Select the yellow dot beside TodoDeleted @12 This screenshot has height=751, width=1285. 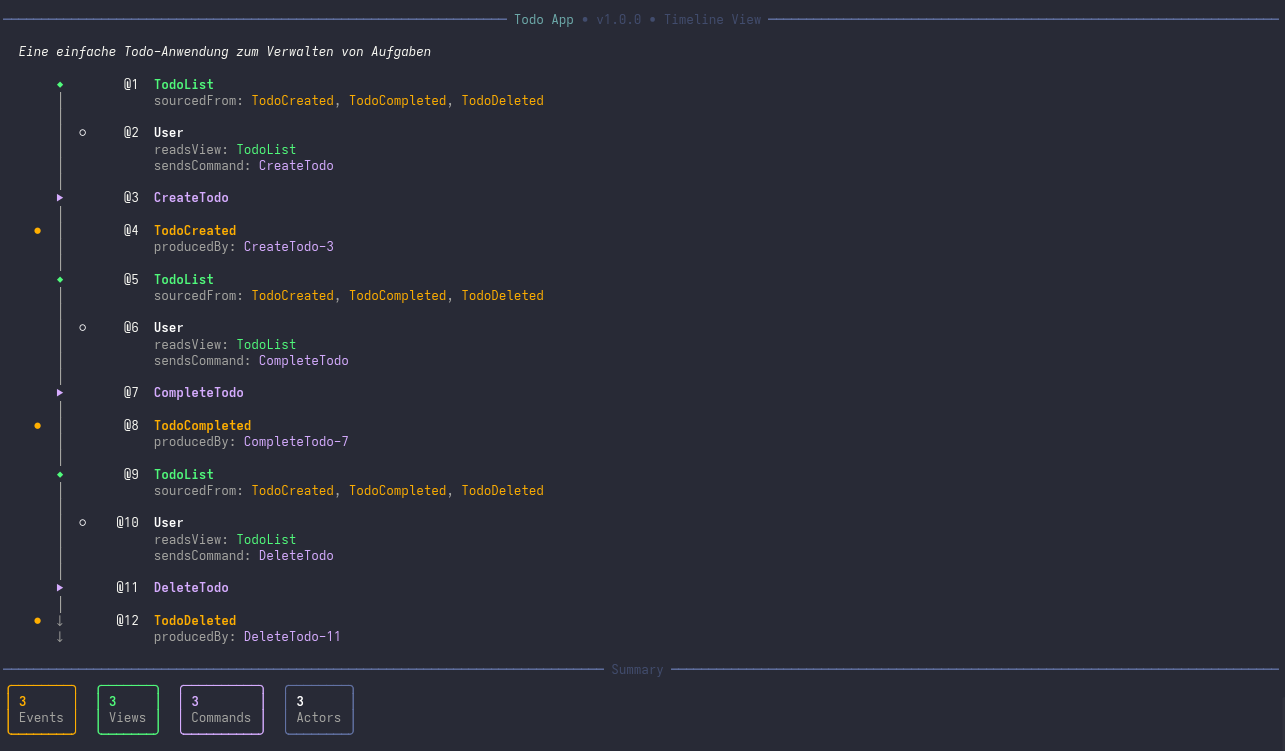pos(37,620)
